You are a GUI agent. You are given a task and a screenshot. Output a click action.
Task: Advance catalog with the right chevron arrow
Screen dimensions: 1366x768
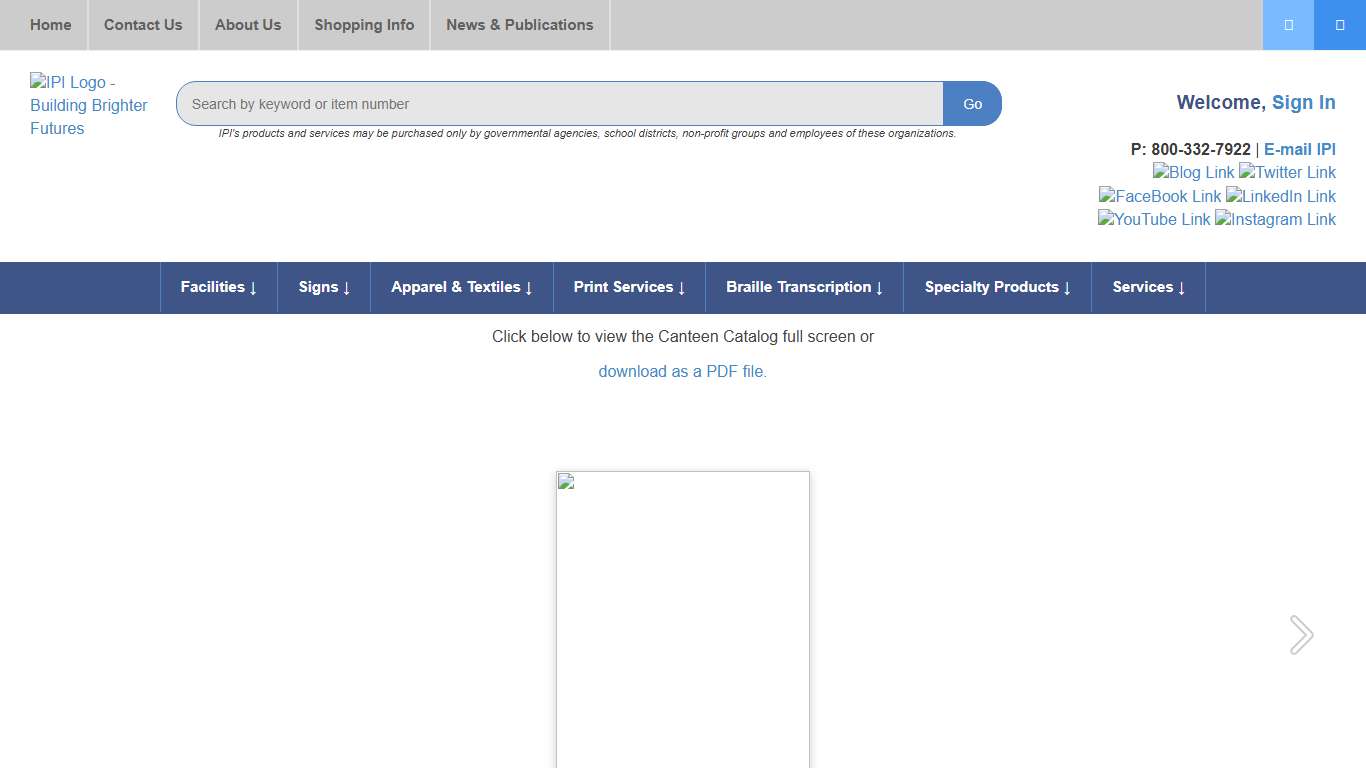click(1301, 635)
